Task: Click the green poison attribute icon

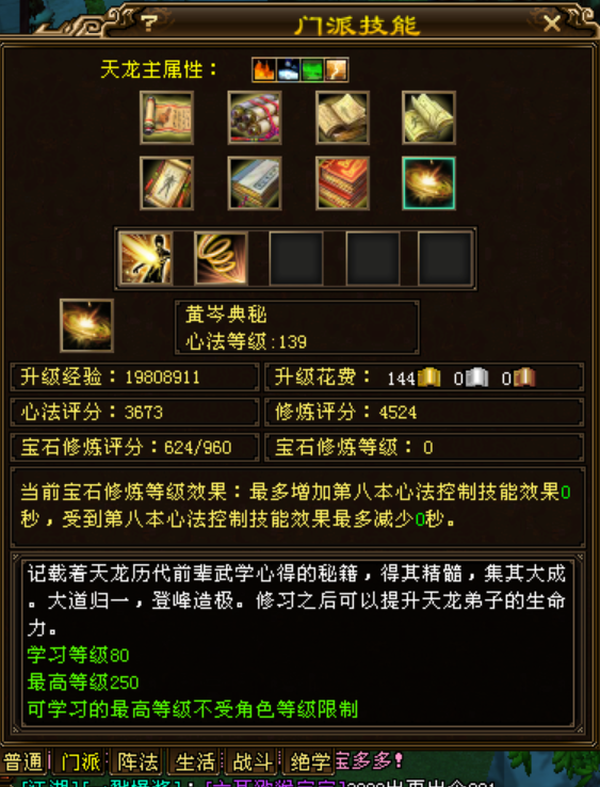Action: click(312, 70)
